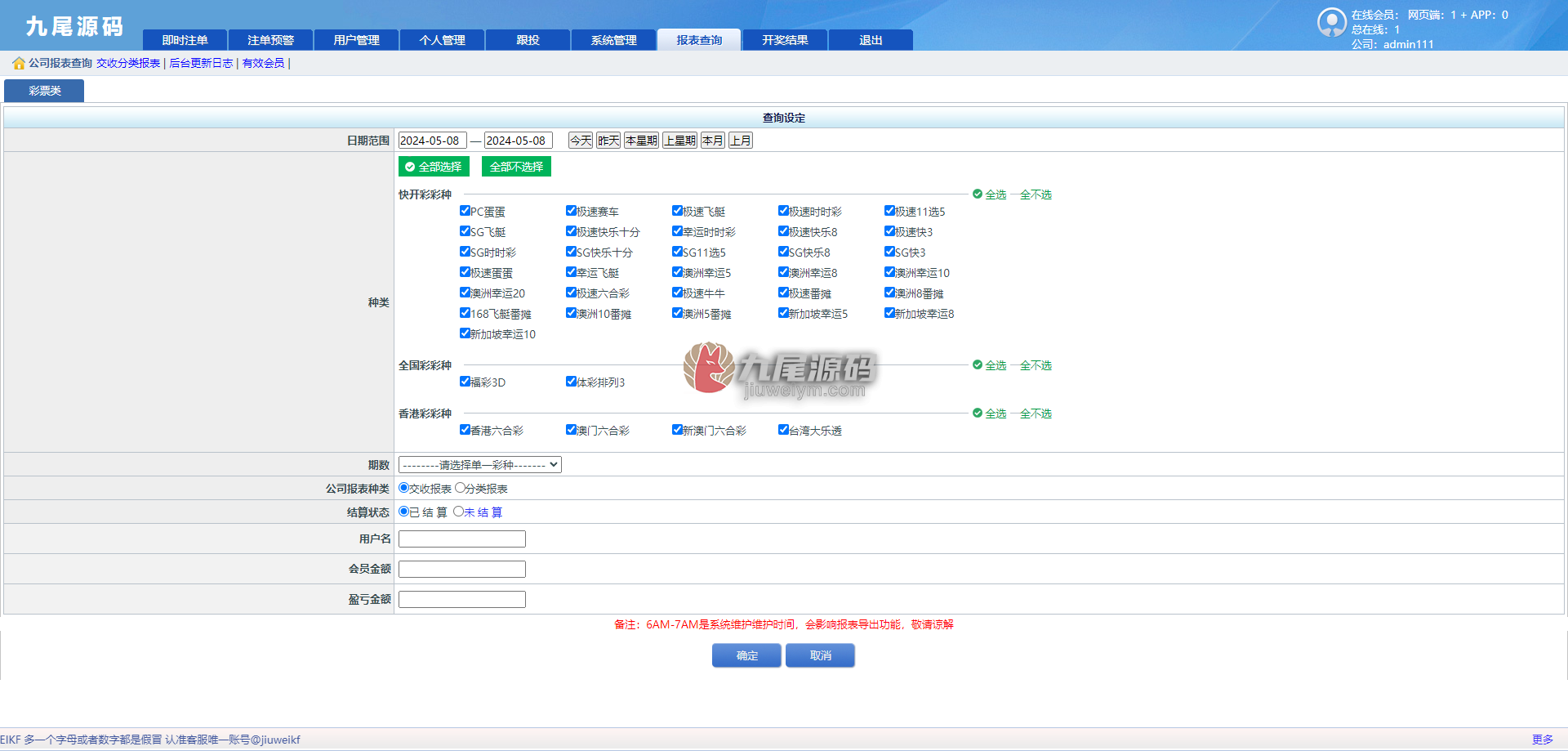
Task: Click the green 全部选择 checkmark button
Action: [434, 167]
